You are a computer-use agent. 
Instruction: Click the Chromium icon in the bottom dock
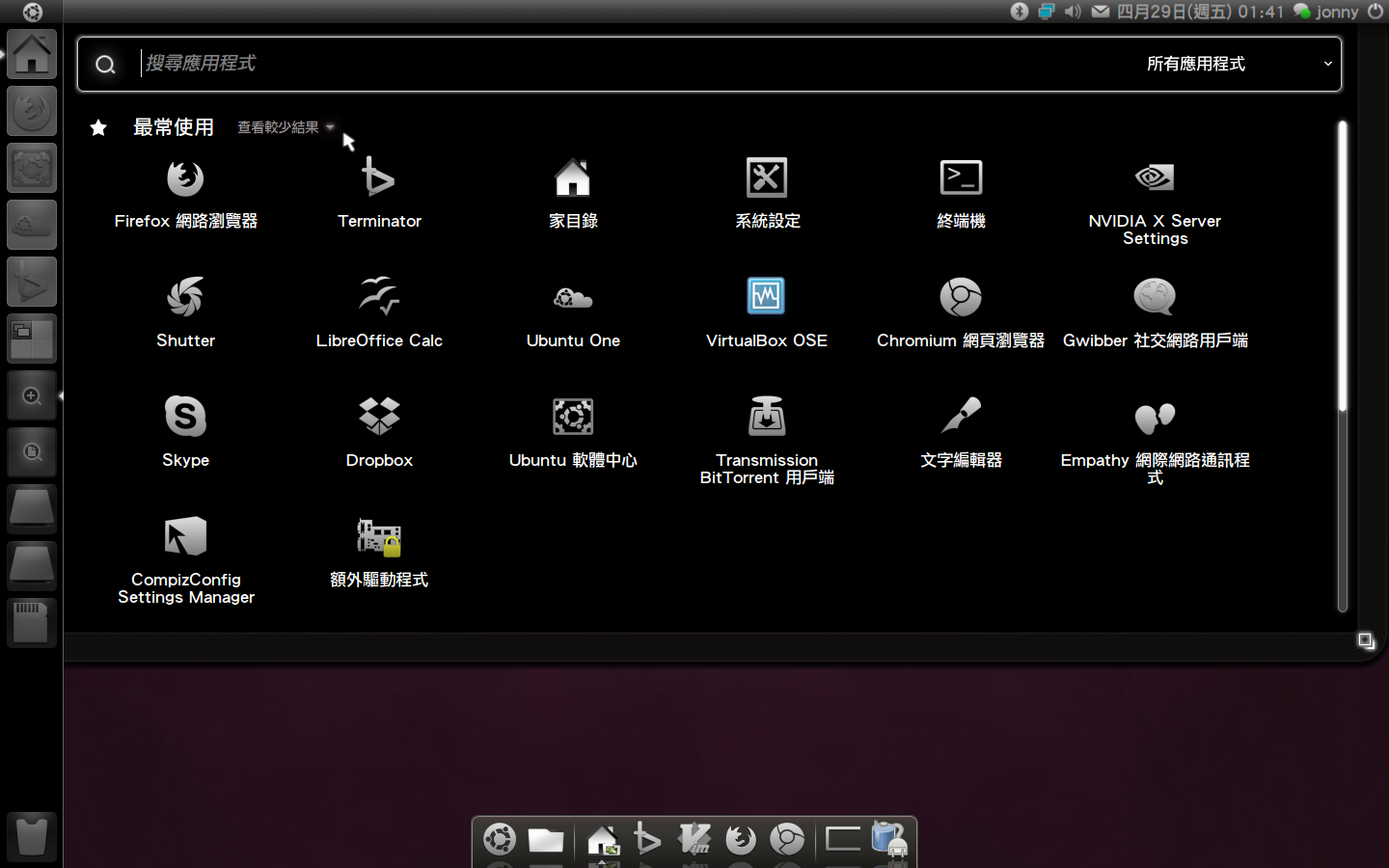tap(787, 839)
